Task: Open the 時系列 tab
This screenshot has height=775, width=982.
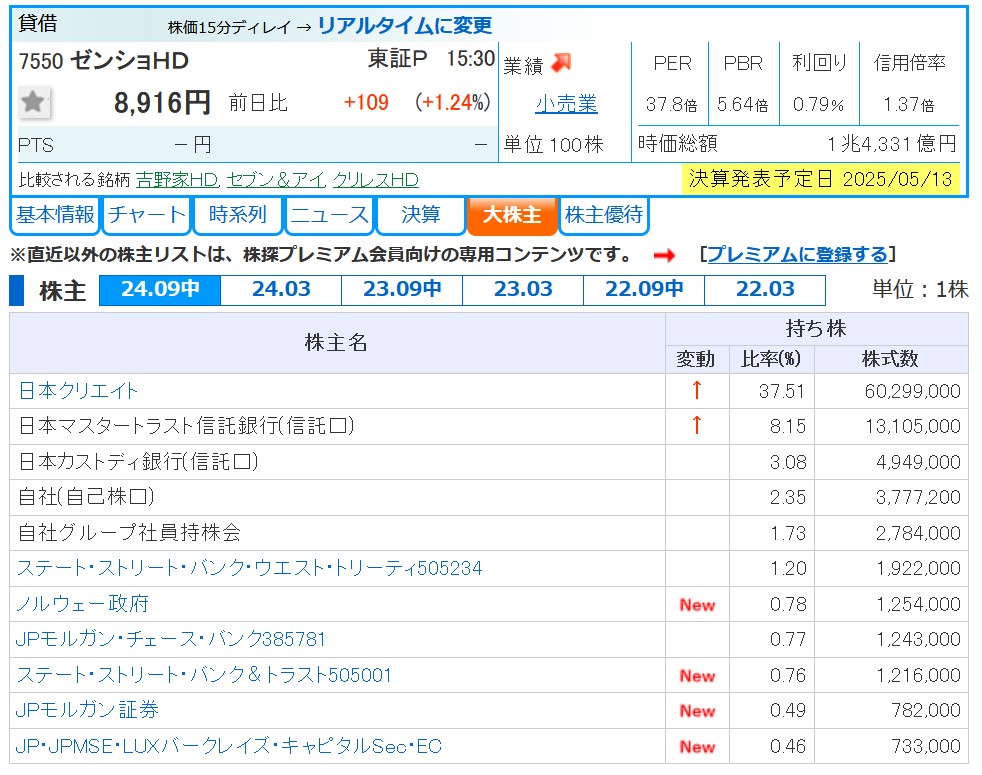Action: click(x=238, y=215)
